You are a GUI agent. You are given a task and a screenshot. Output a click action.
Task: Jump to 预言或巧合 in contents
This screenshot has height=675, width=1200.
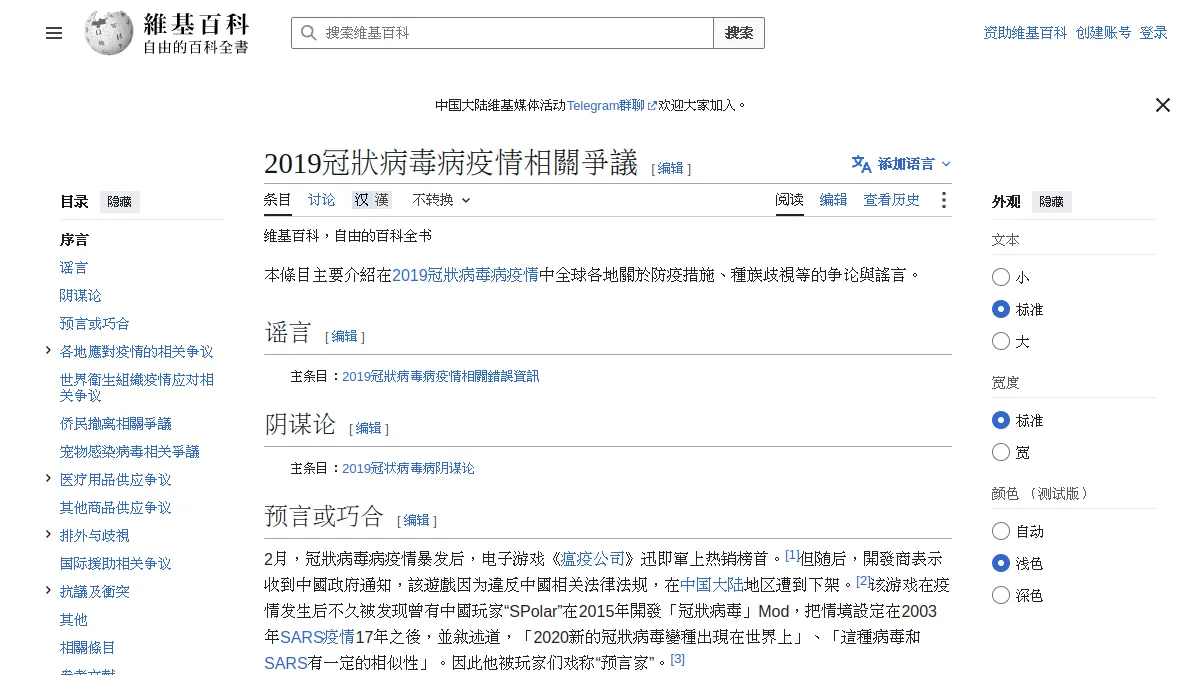click(95, 324)
